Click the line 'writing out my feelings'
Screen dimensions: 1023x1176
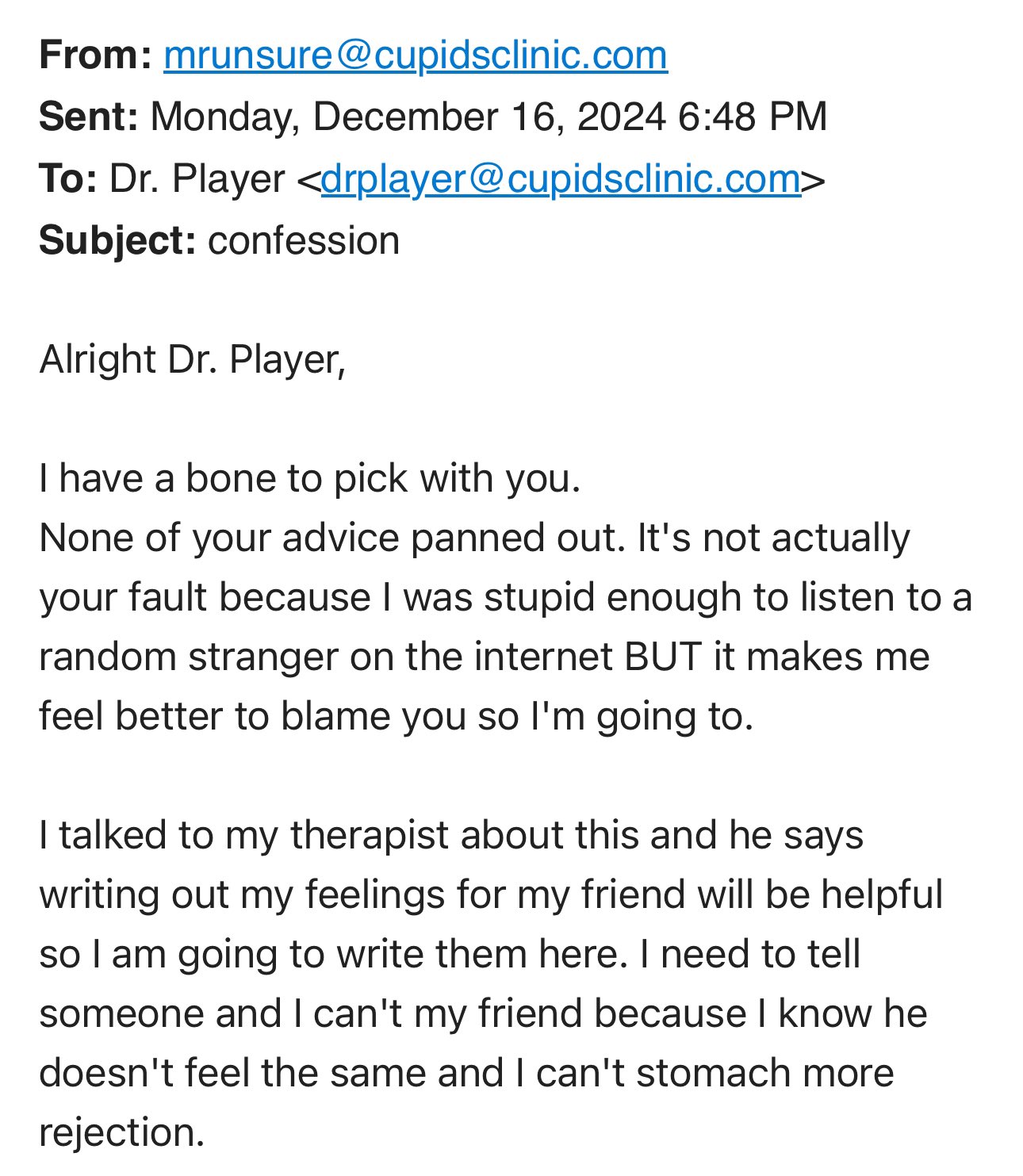pyautogui.click(x=491, y=894)
